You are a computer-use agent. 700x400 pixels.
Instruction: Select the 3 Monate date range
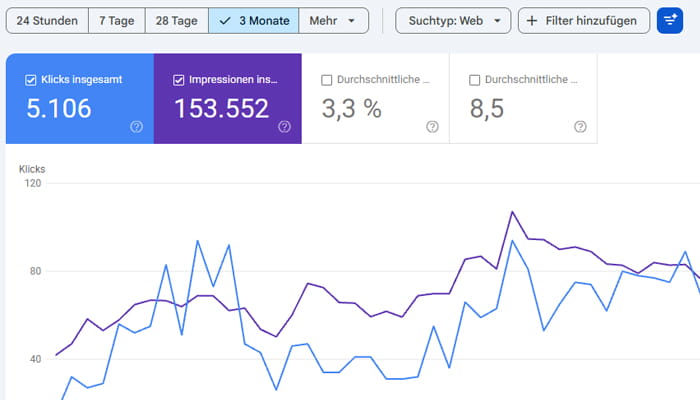(254, 21)
